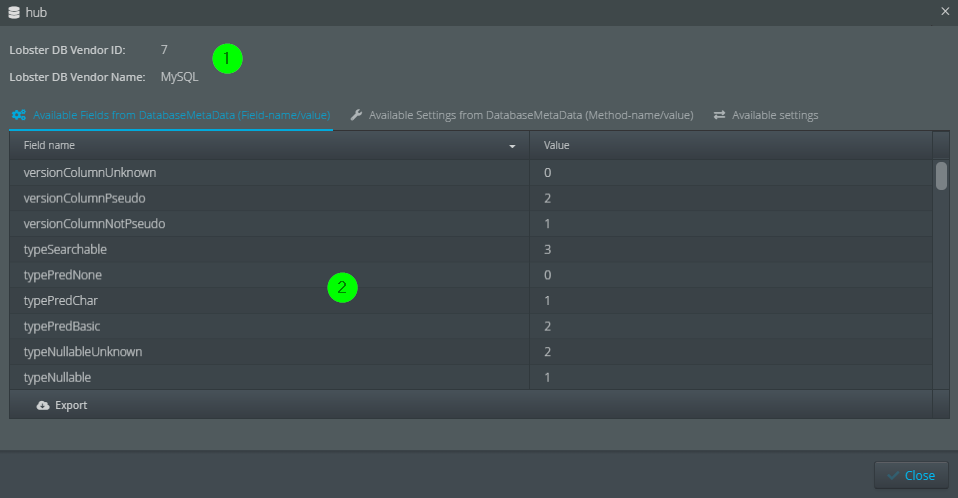Close the hub dialog with top-right X
Viewport: 958px width, 498px height.
pyautogui.click(x=945, y=11)
